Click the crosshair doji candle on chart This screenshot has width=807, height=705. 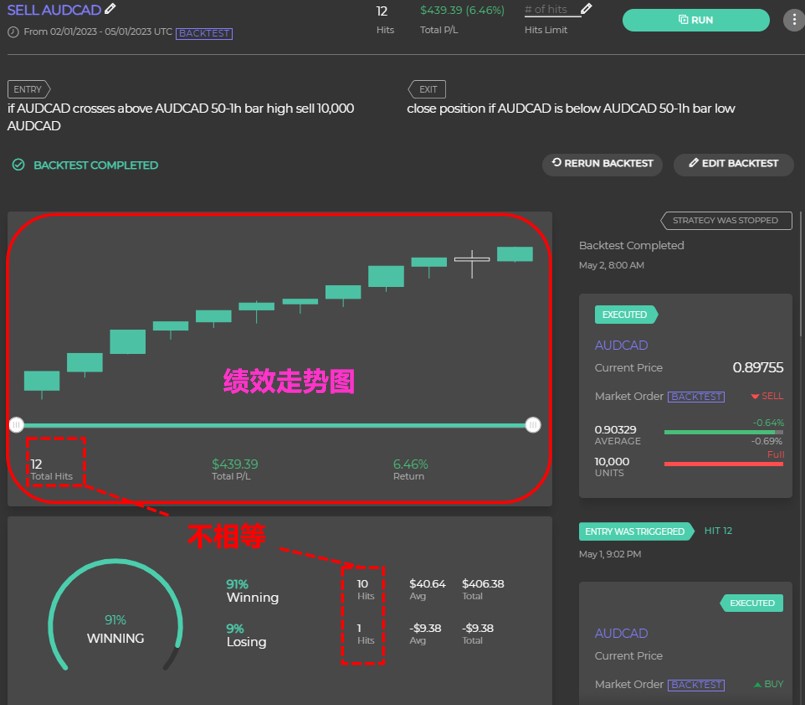(472, 261)
